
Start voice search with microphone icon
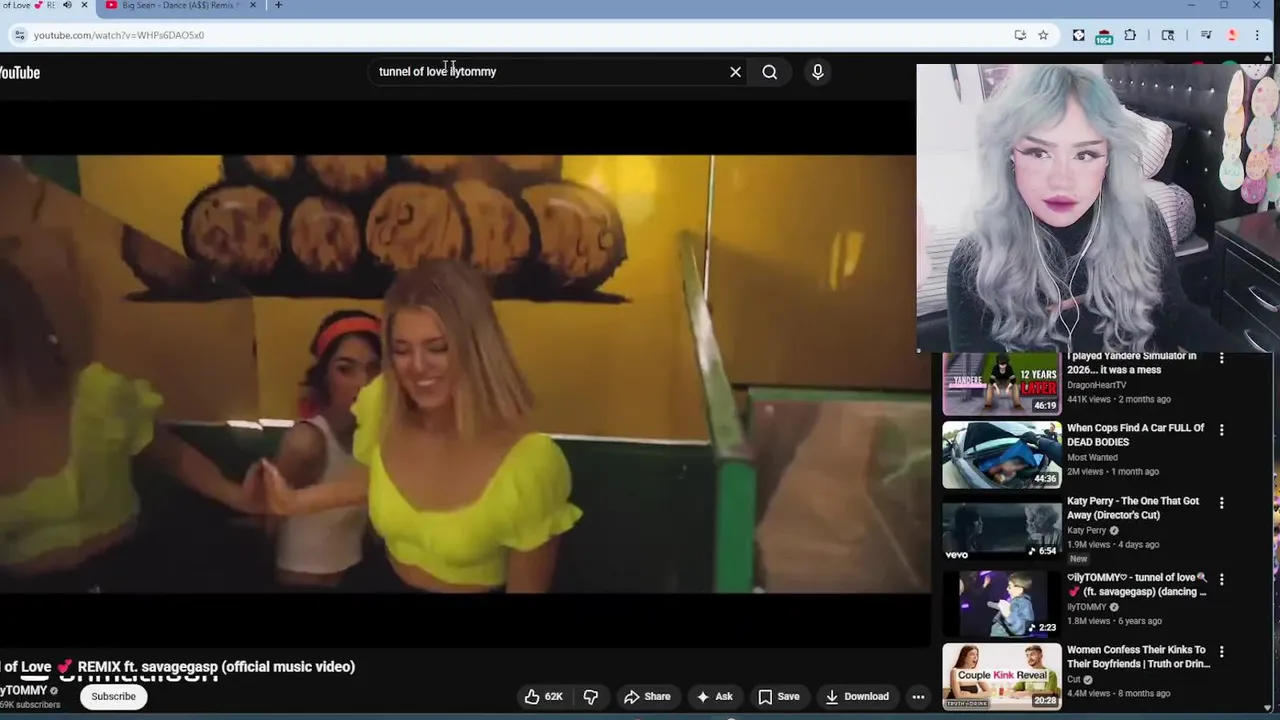pos(817,72)
